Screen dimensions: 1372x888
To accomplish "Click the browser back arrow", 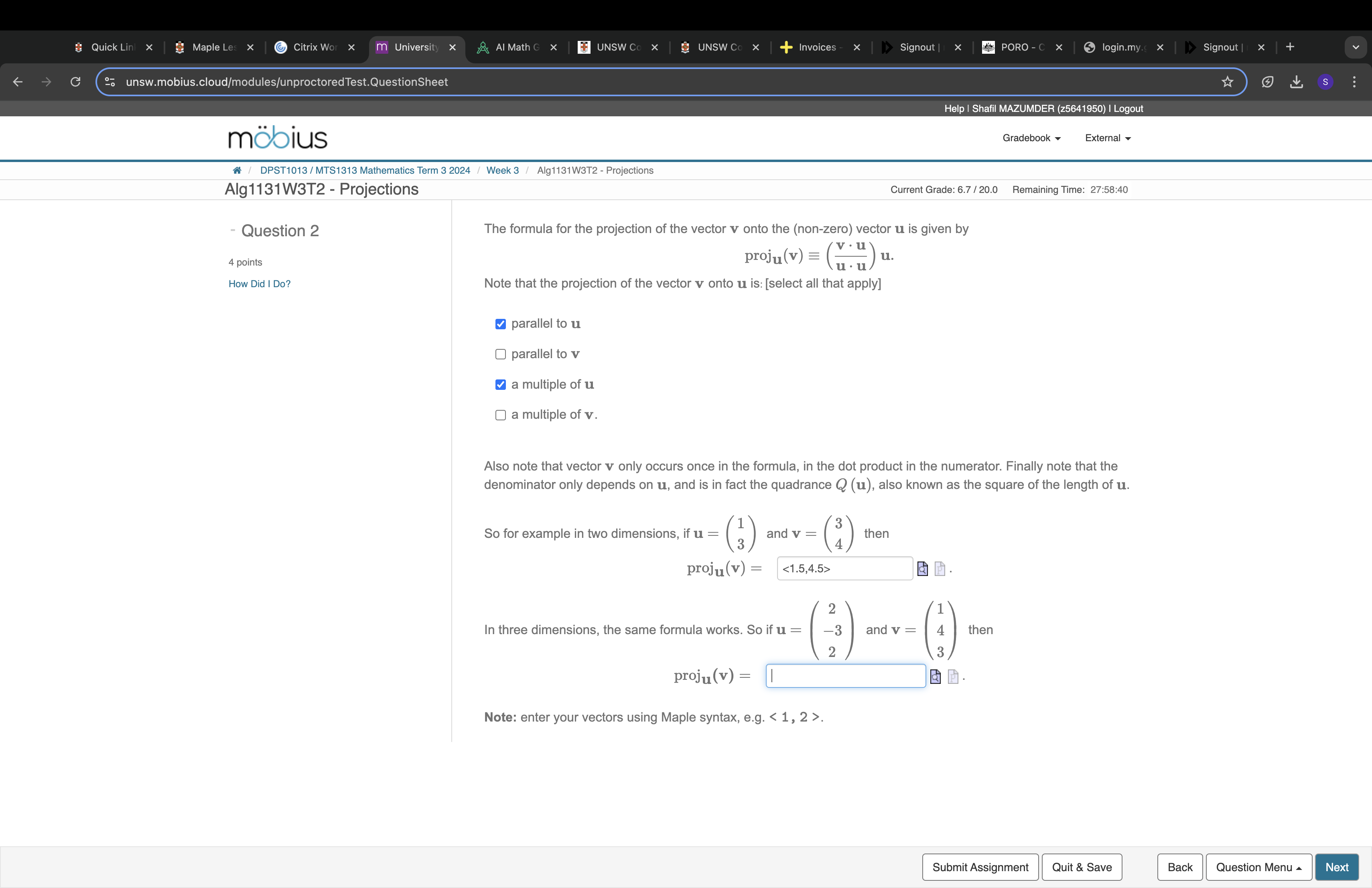I will pos(18,82).
